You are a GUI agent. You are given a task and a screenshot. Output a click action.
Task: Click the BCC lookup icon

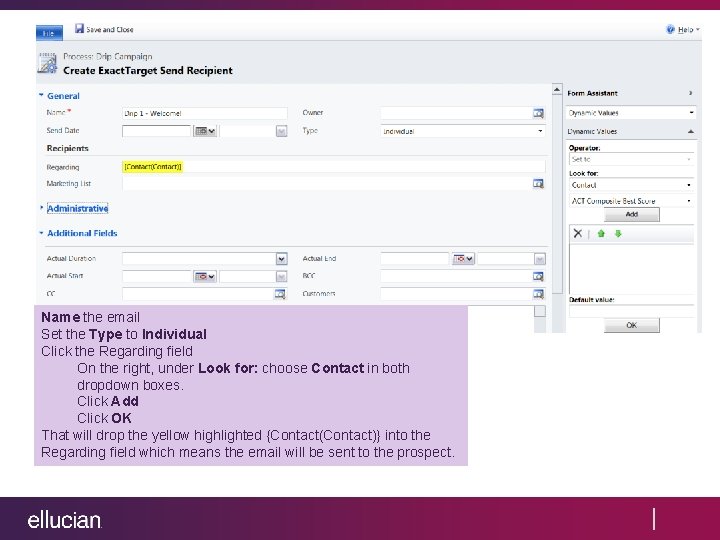[x=538, y=276]
